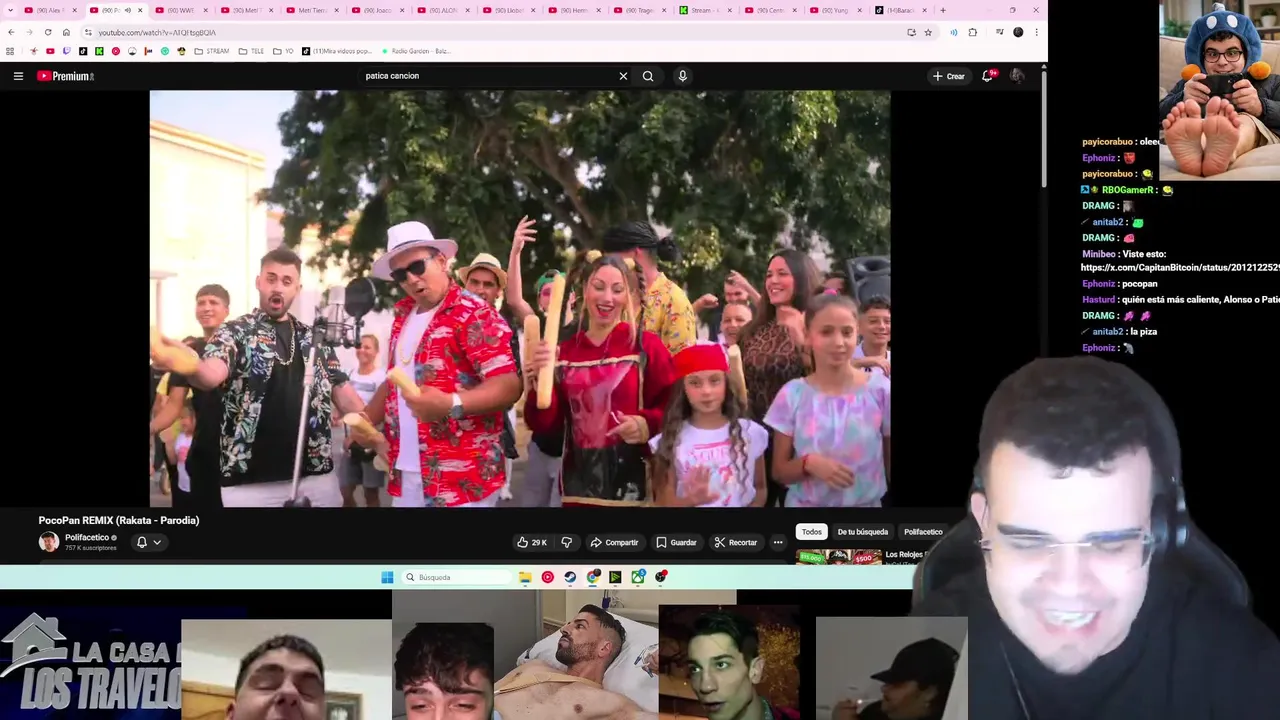Open the YouTube hamburger guide menu

click(x=18, y=76)
